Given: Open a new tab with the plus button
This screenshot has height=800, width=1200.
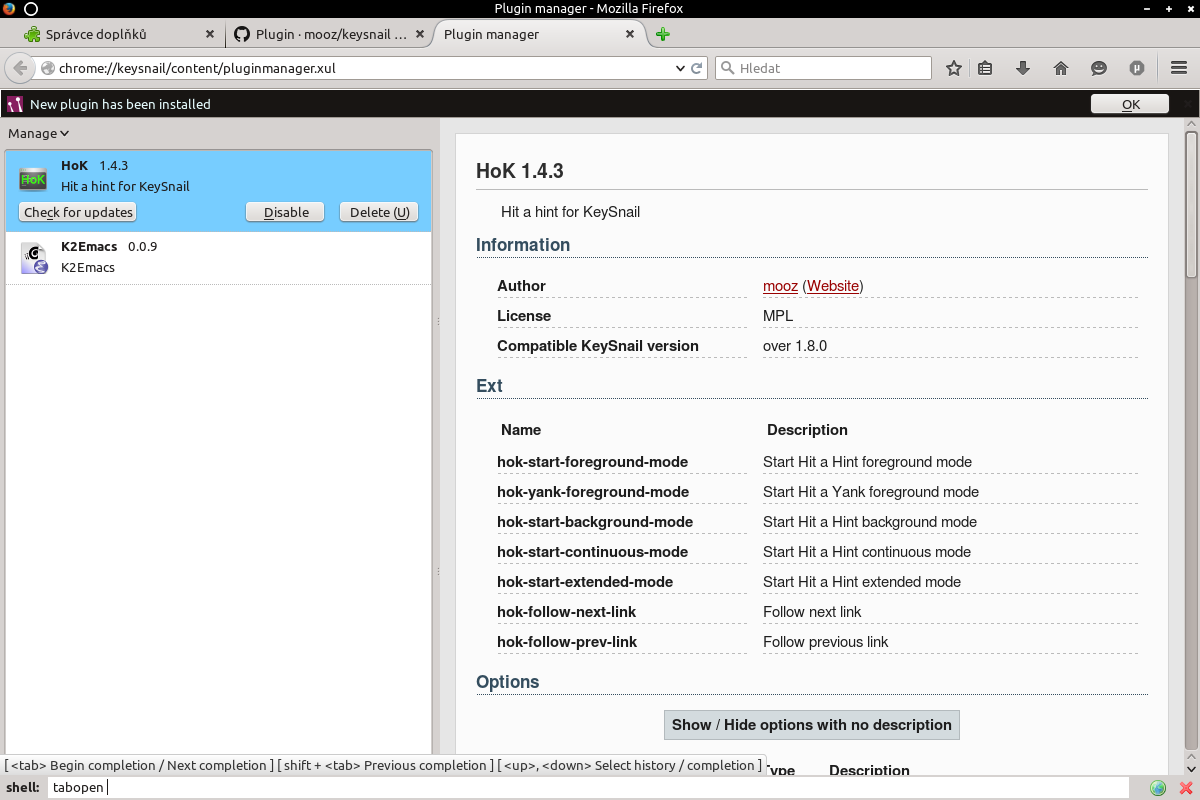Looking at the screenshot, I should pos(662,34).
